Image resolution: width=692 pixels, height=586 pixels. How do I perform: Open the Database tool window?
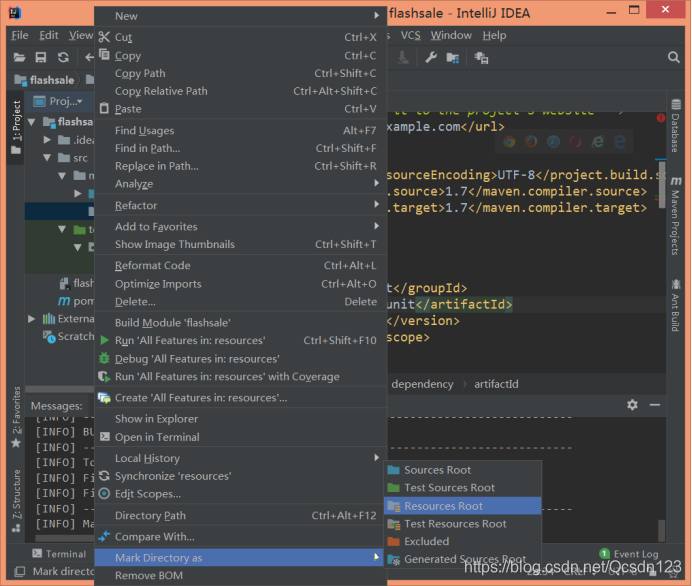pyautogui.click(x=675, y=126)
